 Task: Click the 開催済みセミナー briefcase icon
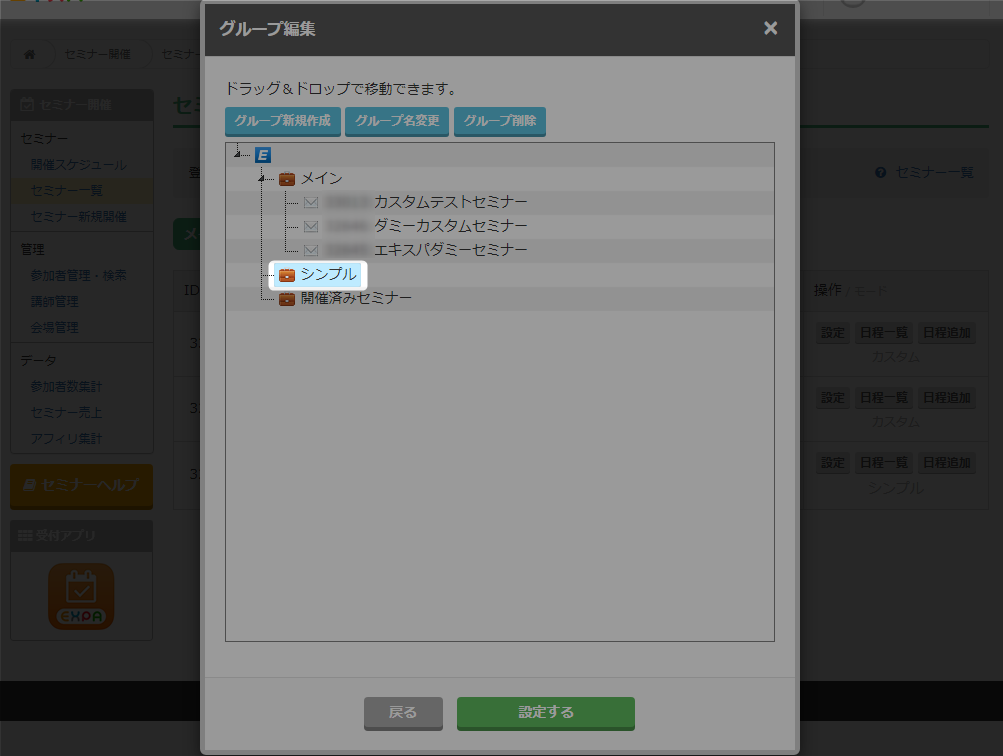click(x=287, y=299)
